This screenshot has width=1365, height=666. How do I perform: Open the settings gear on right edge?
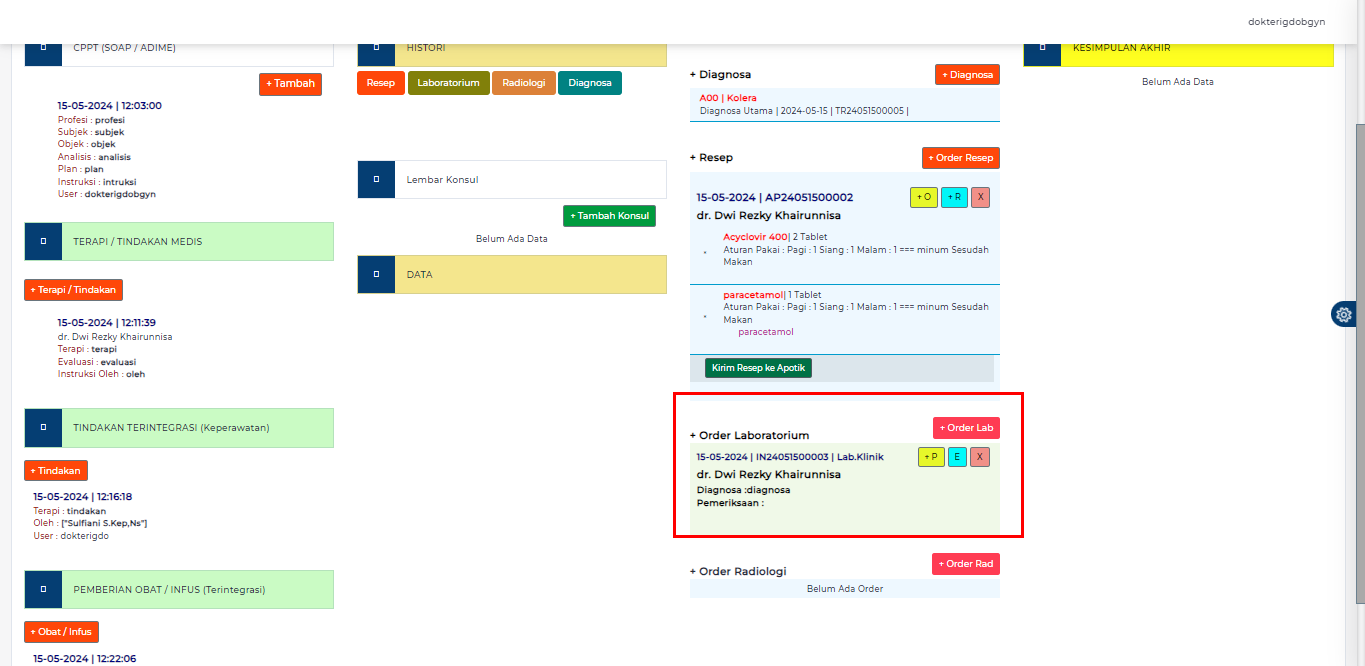pos(1344,314)
